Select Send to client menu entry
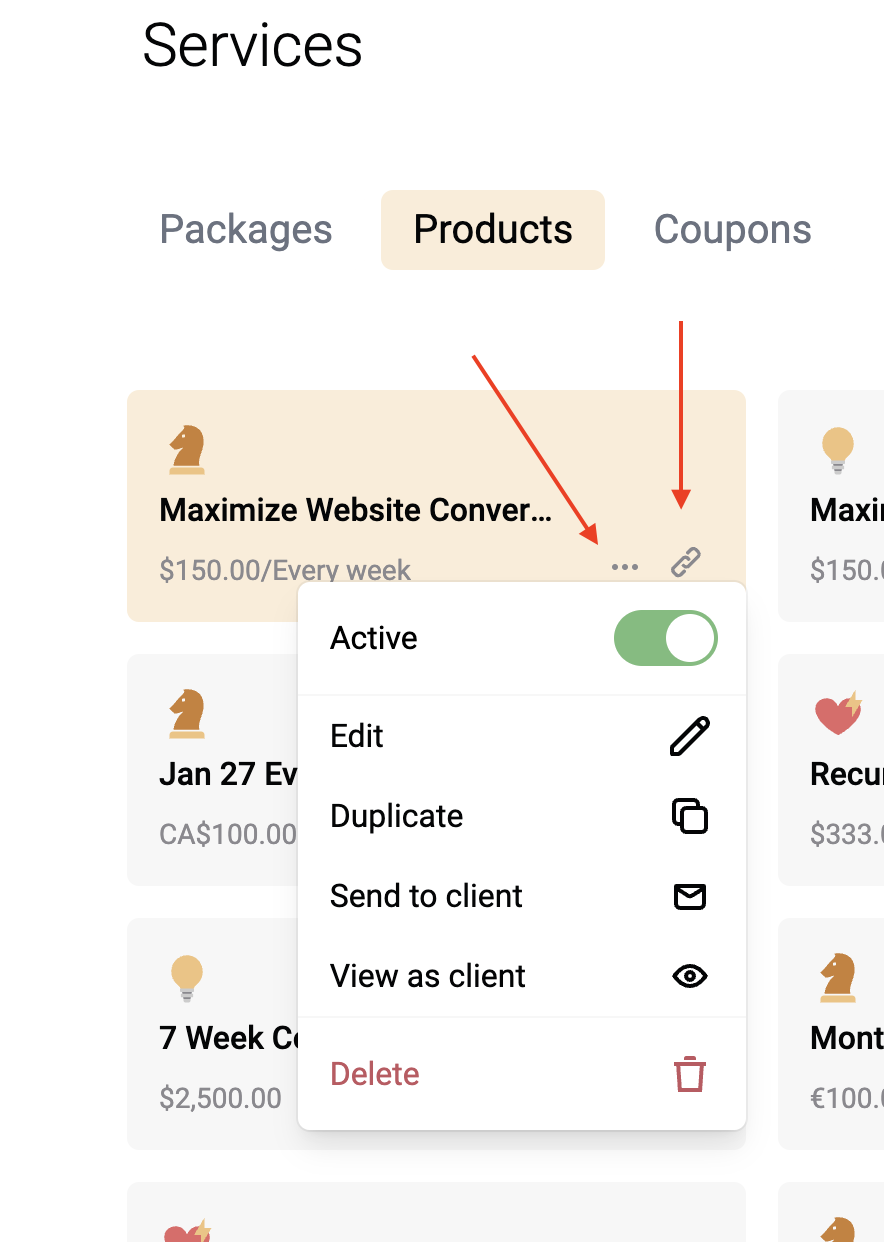The width and height of the screenshot is (884, 1242). [522, 896]
